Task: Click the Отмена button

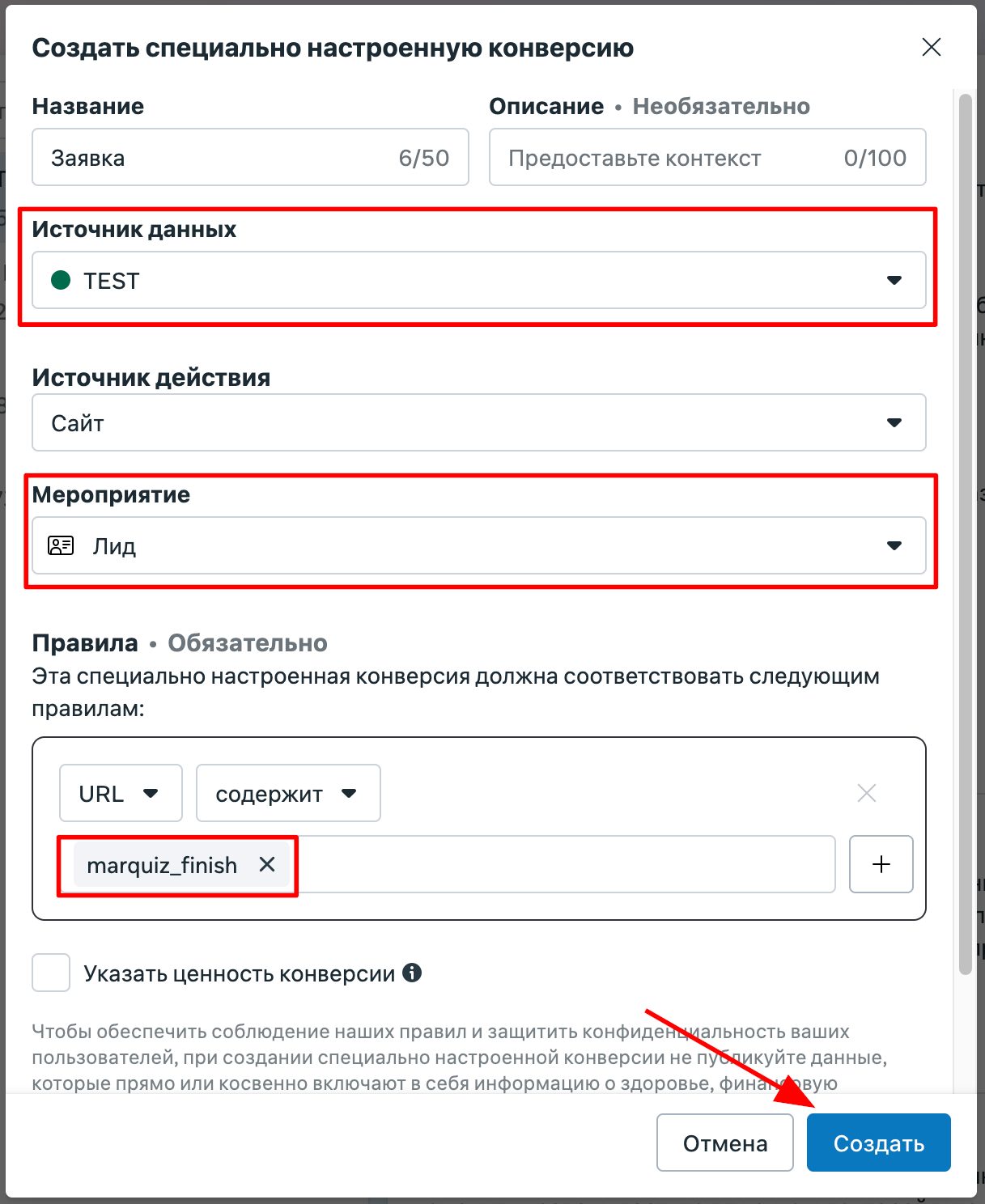Action: [725, 1143]
